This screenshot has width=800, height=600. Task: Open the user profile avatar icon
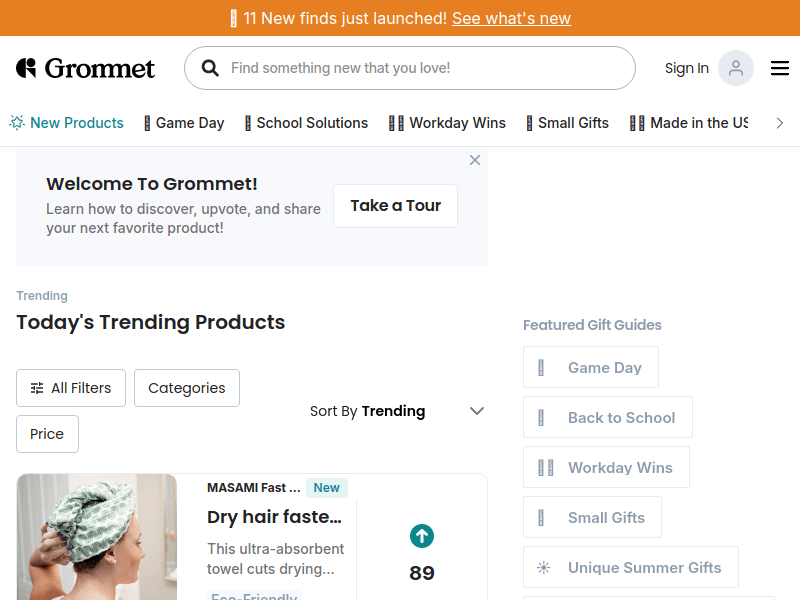735,68
